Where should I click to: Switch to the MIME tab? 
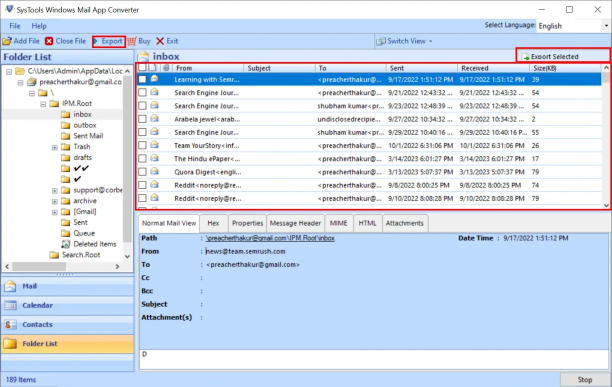click(x=338, y=223)
